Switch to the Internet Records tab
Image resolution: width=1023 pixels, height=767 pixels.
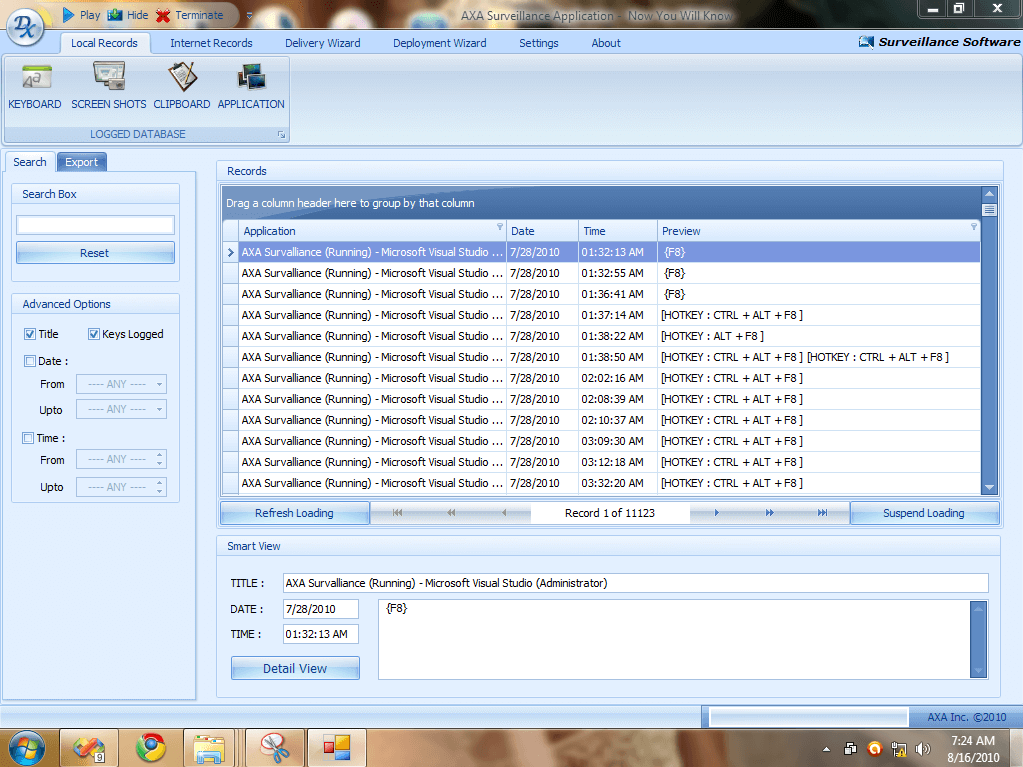211,43
